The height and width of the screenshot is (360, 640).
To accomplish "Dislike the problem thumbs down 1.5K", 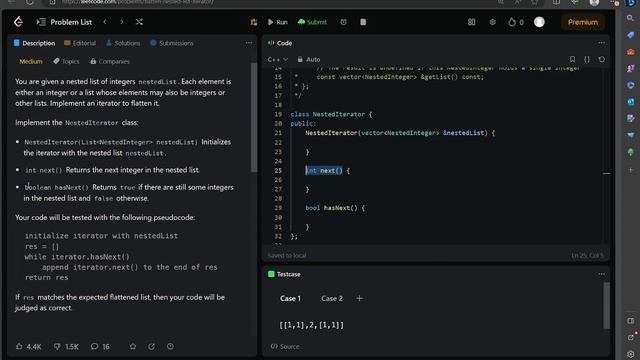I will [66, 347].
